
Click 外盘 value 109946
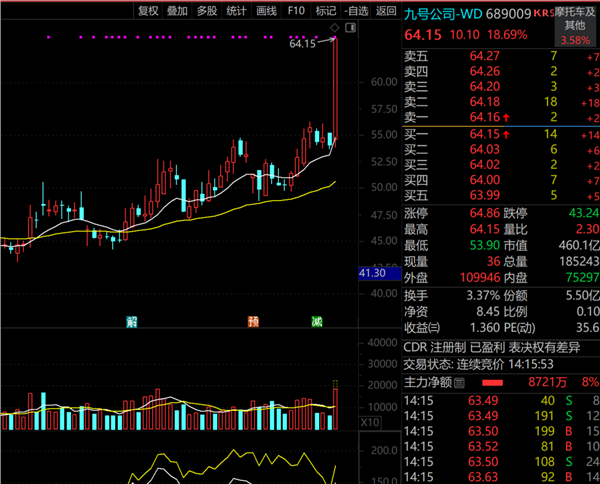pyautogui.click(x=480, y=277)
